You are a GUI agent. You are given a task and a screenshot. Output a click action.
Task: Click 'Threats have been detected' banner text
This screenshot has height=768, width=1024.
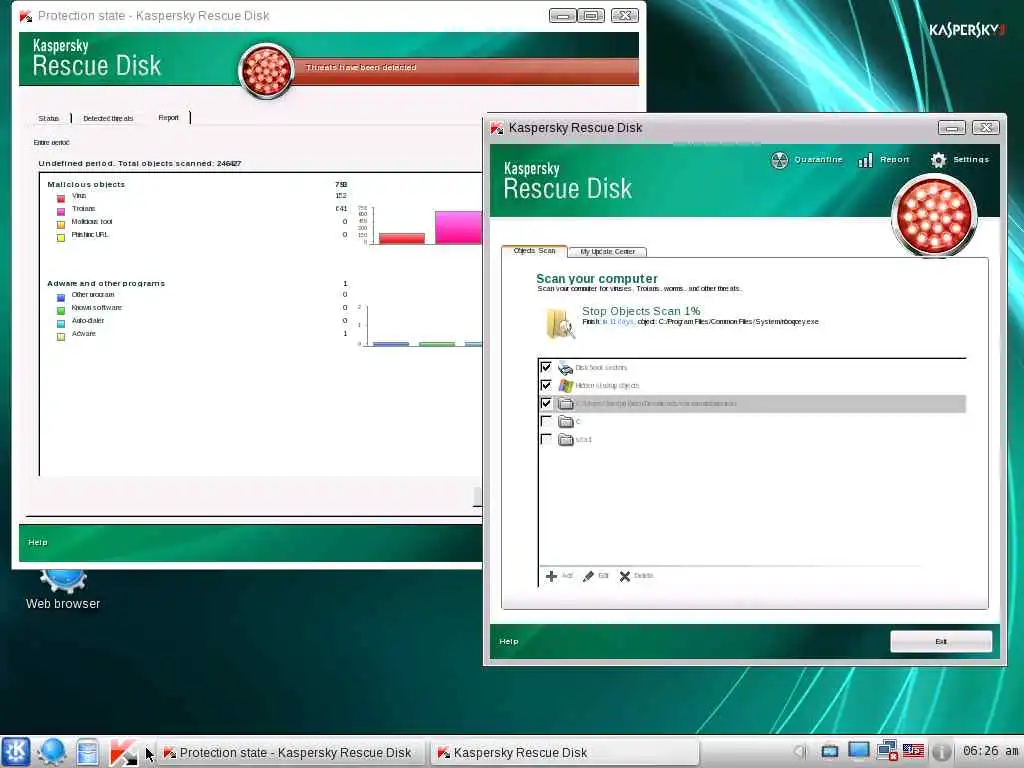point(361,67)
